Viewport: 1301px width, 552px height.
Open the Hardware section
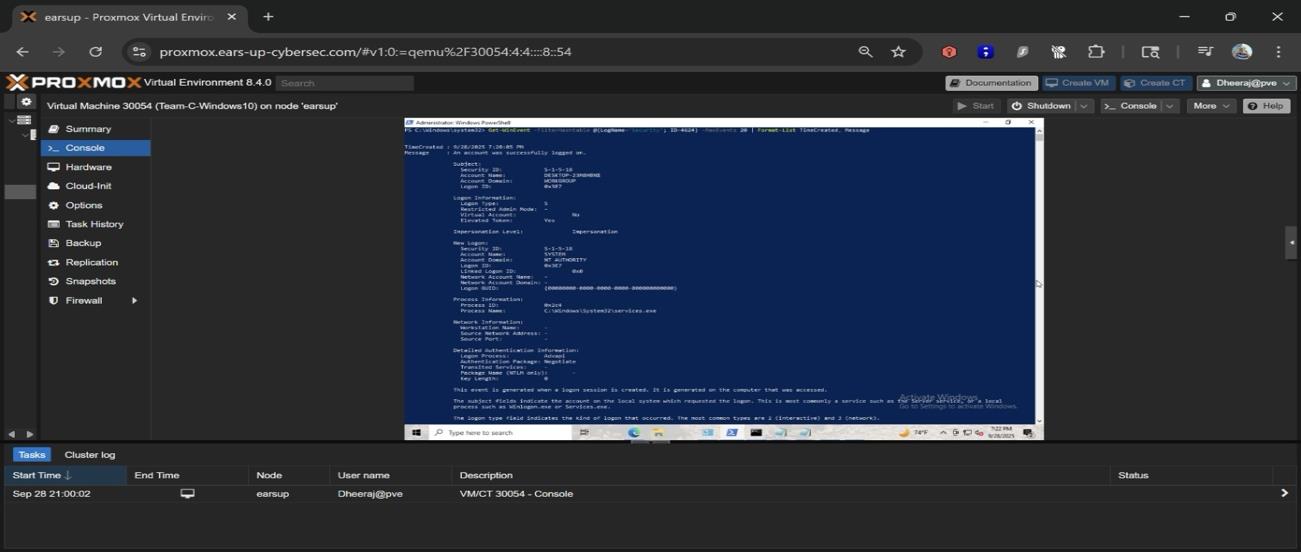95,167
